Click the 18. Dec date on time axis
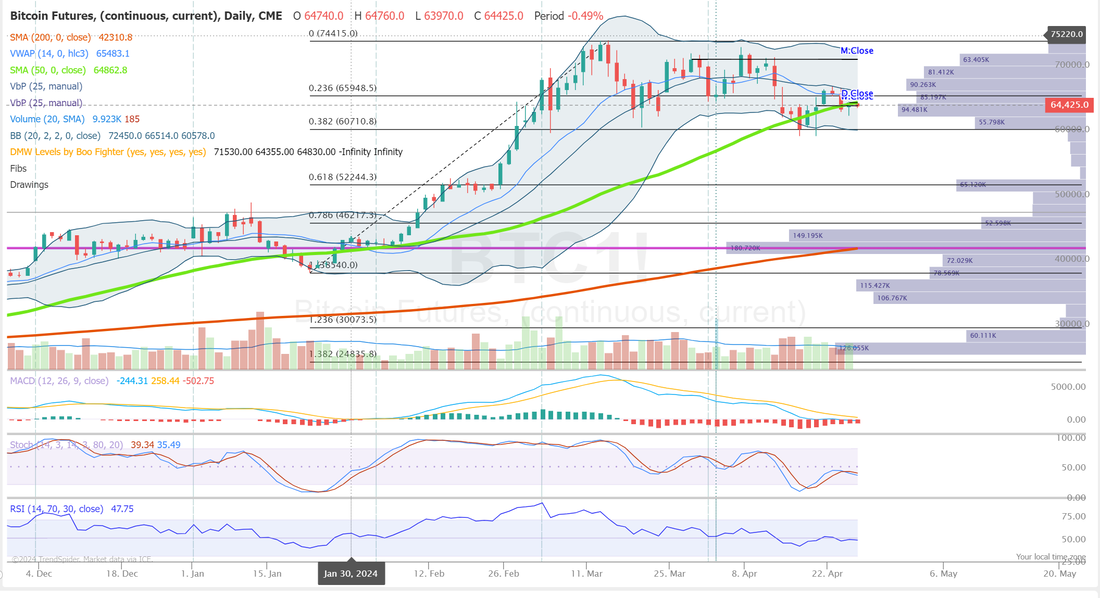 pyautogui.click(x=121, y=573)
